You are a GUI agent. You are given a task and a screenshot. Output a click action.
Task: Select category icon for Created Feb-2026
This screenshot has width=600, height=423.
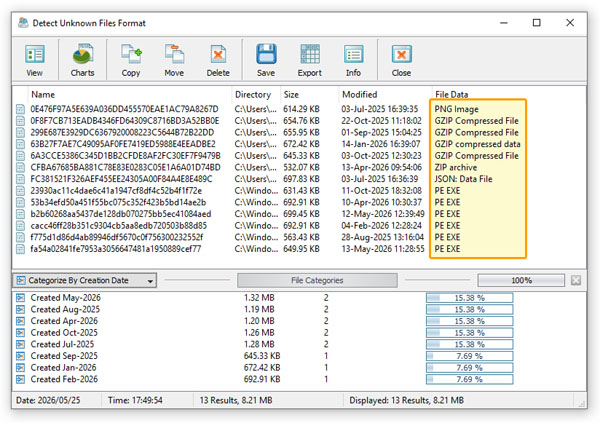click(20, 379)
